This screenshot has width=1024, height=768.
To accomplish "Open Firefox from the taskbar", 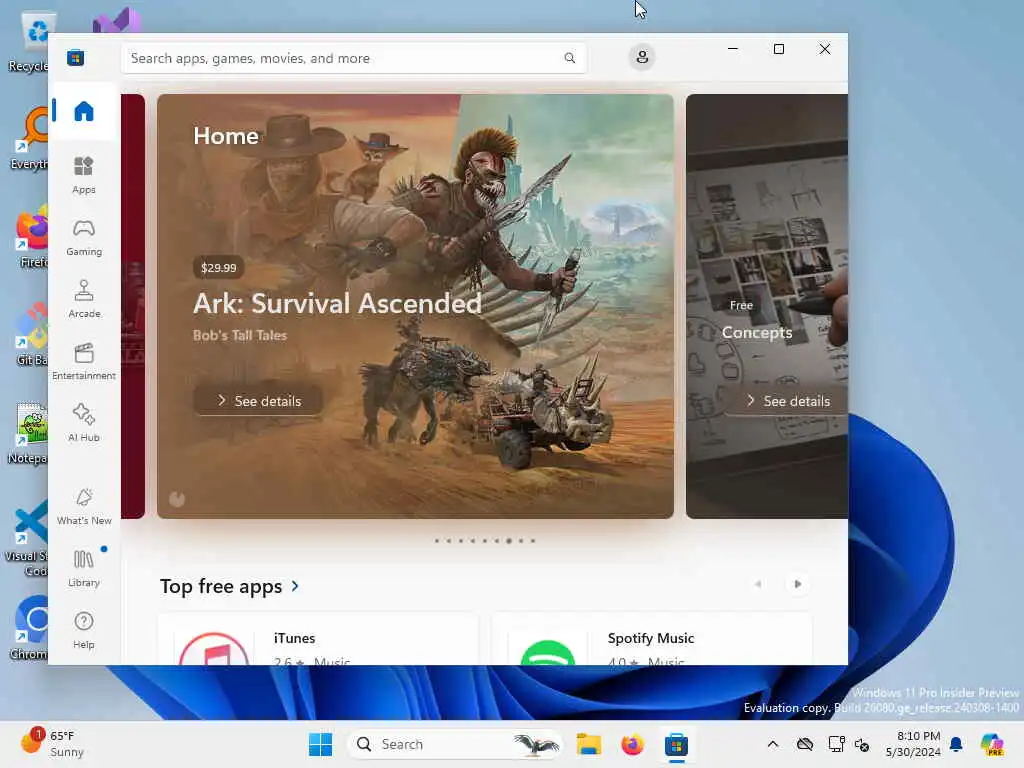I will (x=632, y=744).
